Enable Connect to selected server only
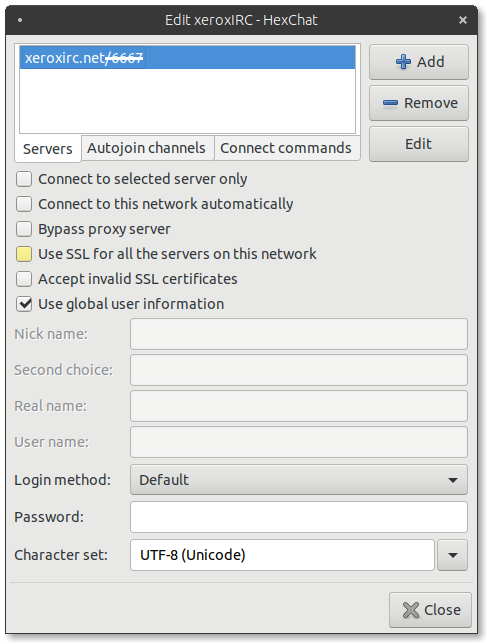Screen dimensions: 487x643 24,179
